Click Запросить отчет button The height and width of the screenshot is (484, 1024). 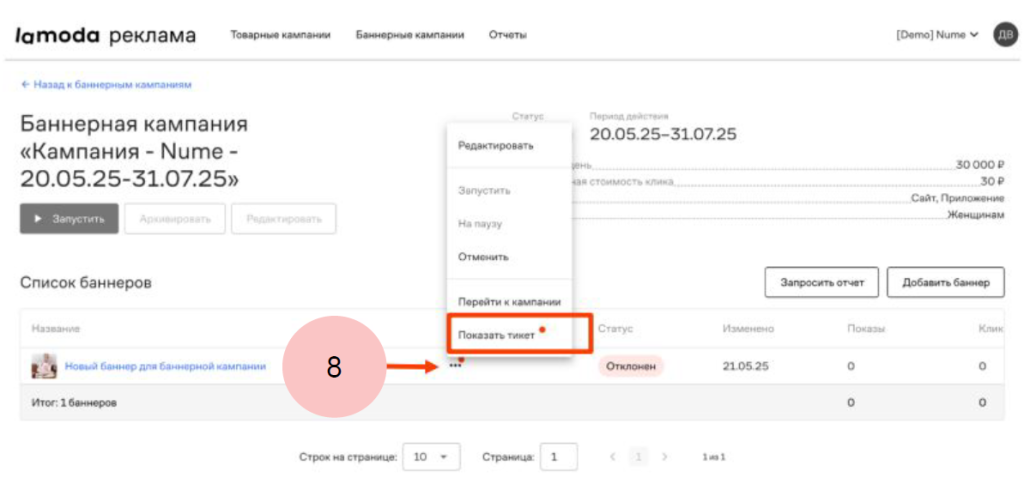pyautogui.click(x=822, y=282)
